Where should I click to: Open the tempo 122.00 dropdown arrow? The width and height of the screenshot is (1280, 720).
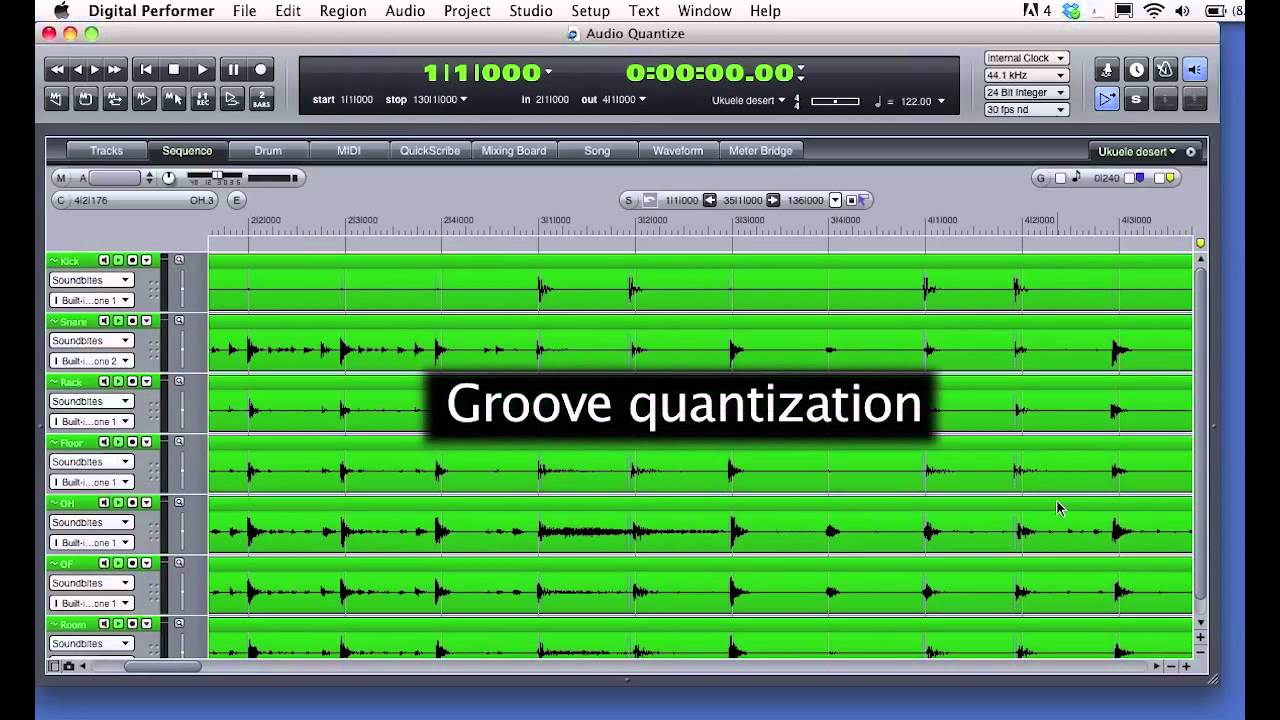coord(941,101)
